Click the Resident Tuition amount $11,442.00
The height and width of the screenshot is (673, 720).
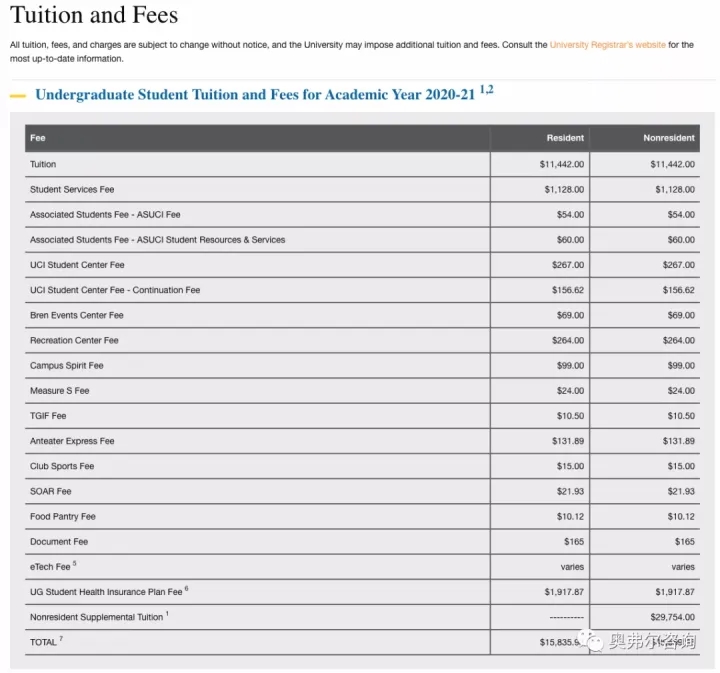(561, 164)
